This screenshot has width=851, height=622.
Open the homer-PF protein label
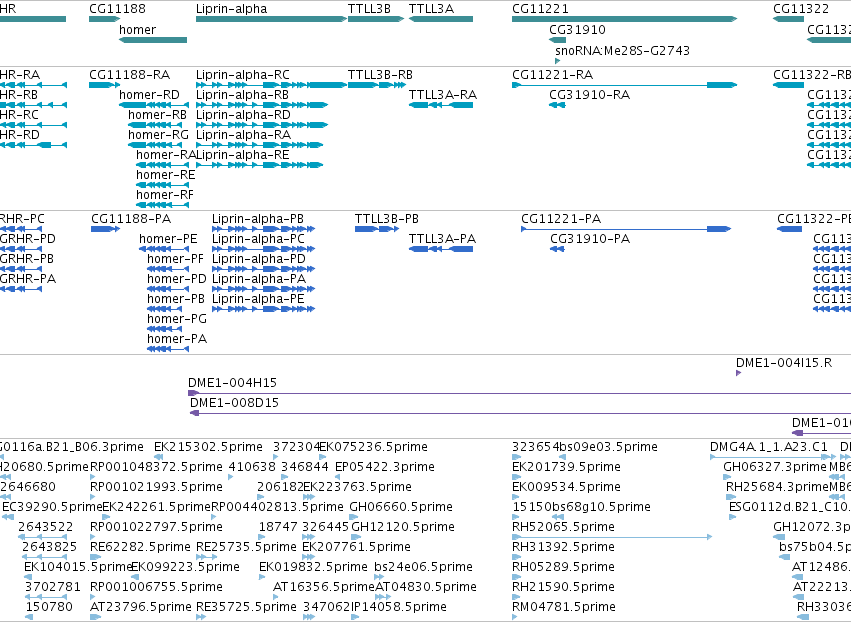175,259
